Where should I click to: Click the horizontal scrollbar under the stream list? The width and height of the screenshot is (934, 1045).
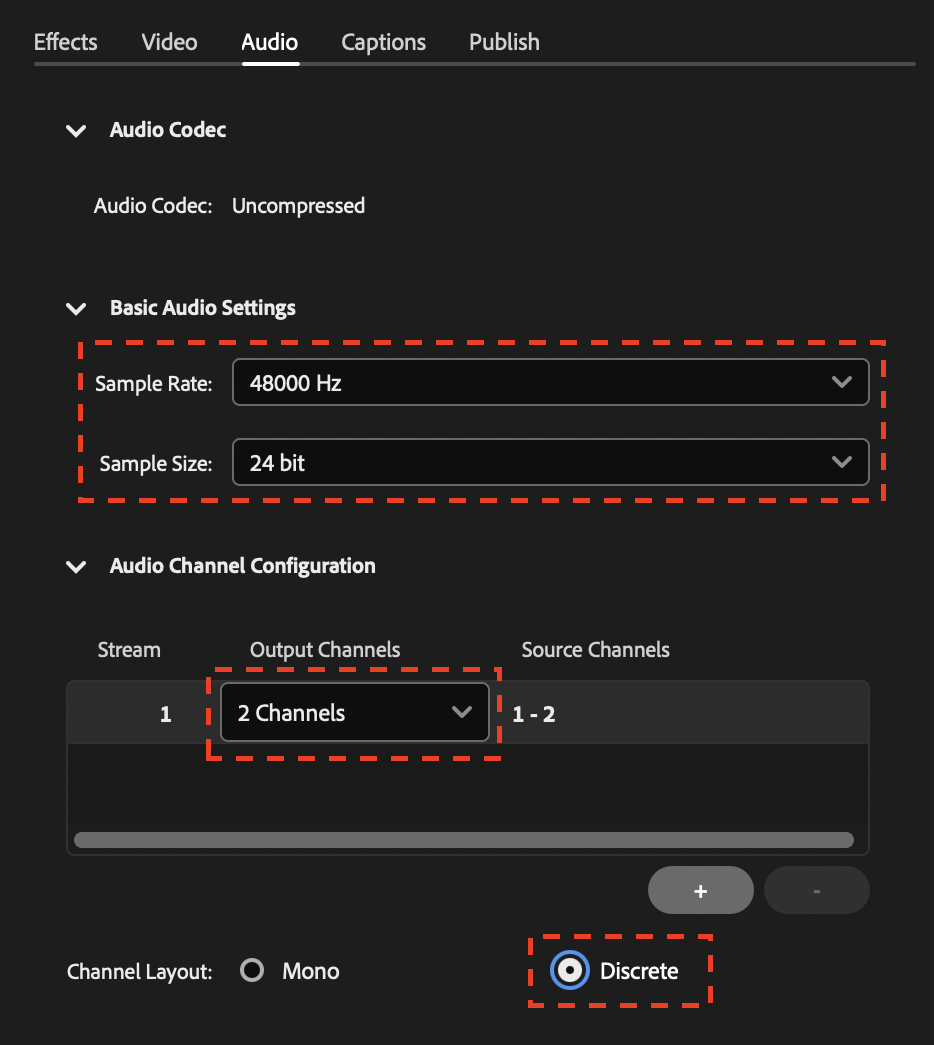click(x=466, y=839)
